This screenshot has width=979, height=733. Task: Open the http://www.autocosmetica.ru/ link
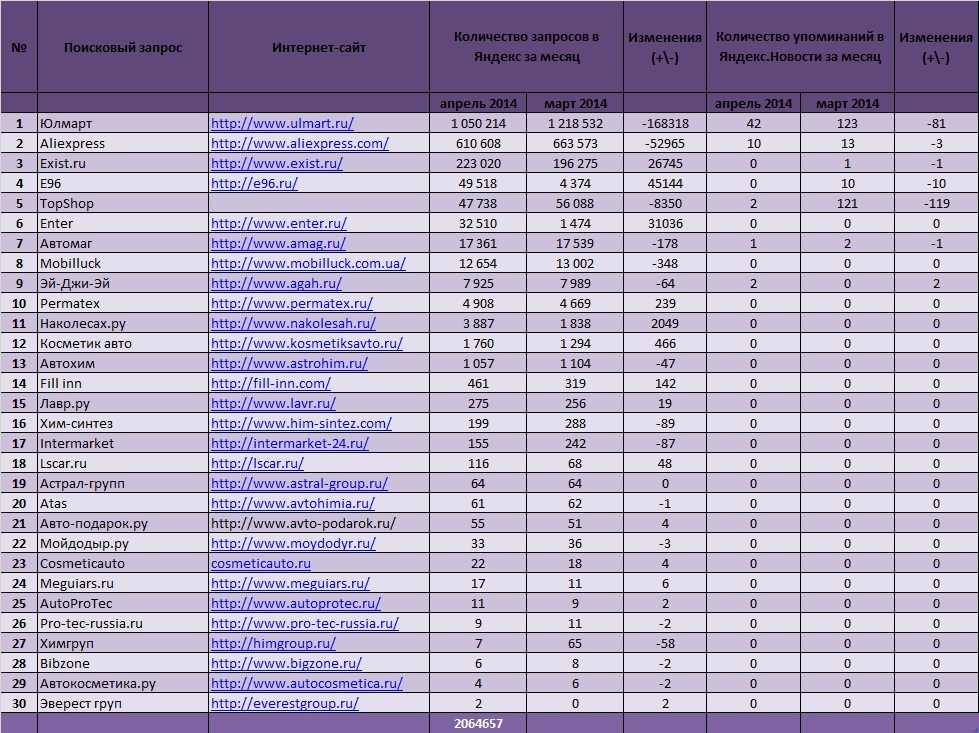coord(307,683)
